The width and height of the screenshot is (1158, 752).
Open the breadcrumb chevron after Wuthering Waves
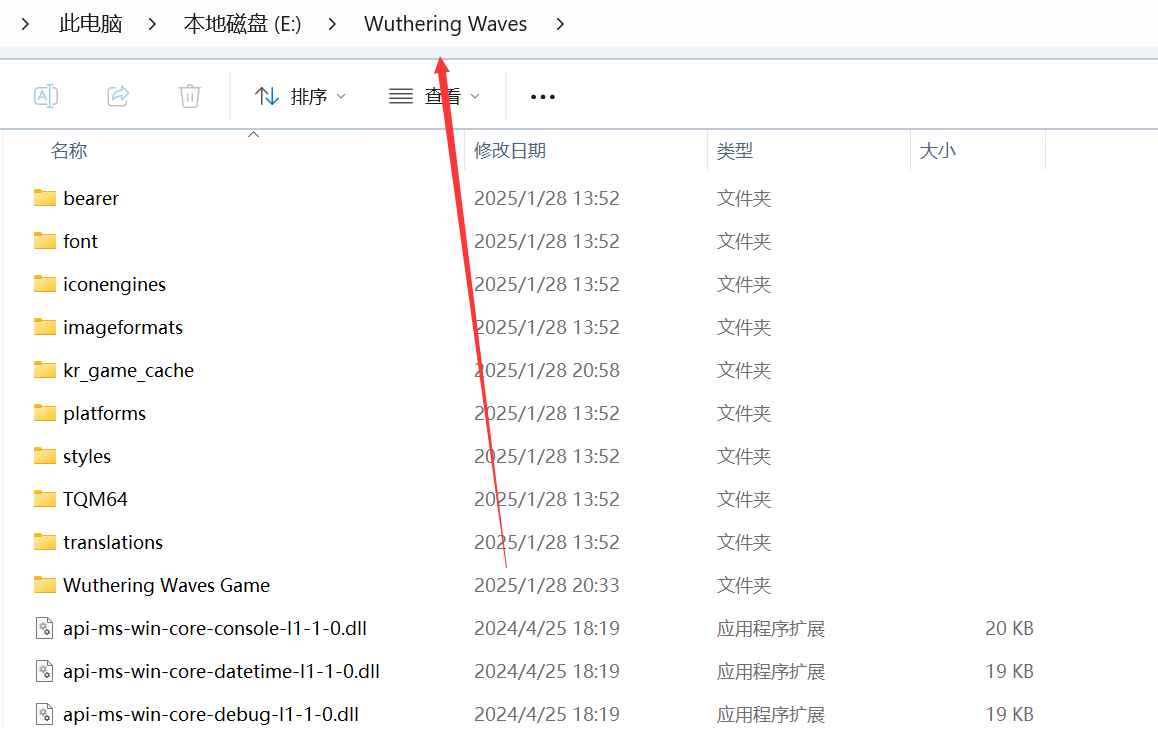click(560, 23)
